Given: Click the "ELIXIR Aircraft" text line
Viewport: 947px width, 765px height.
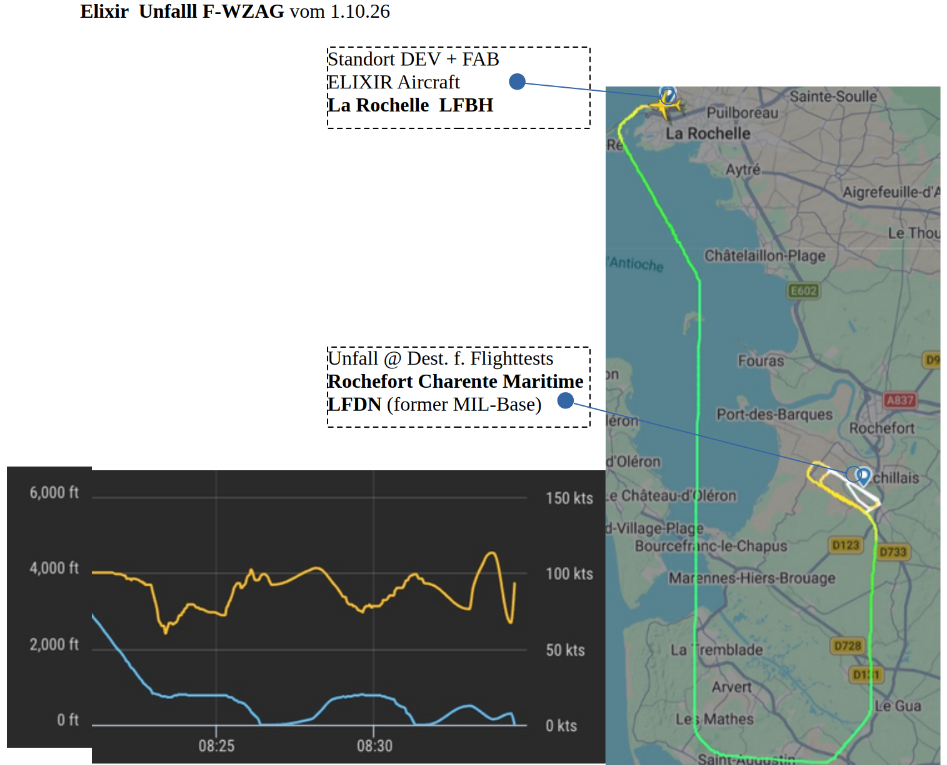Looking at the screenshot, I should (x=394, y=82).
